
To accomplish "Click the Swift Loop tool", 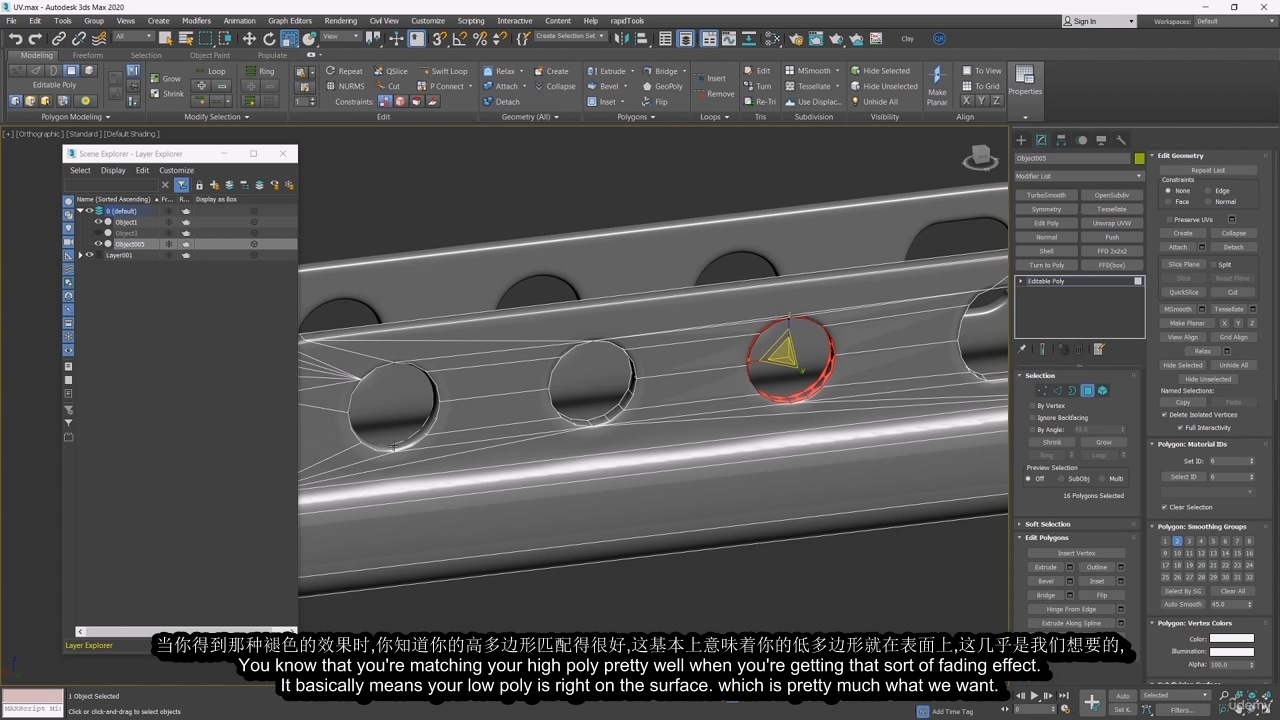I will (442, 71).
